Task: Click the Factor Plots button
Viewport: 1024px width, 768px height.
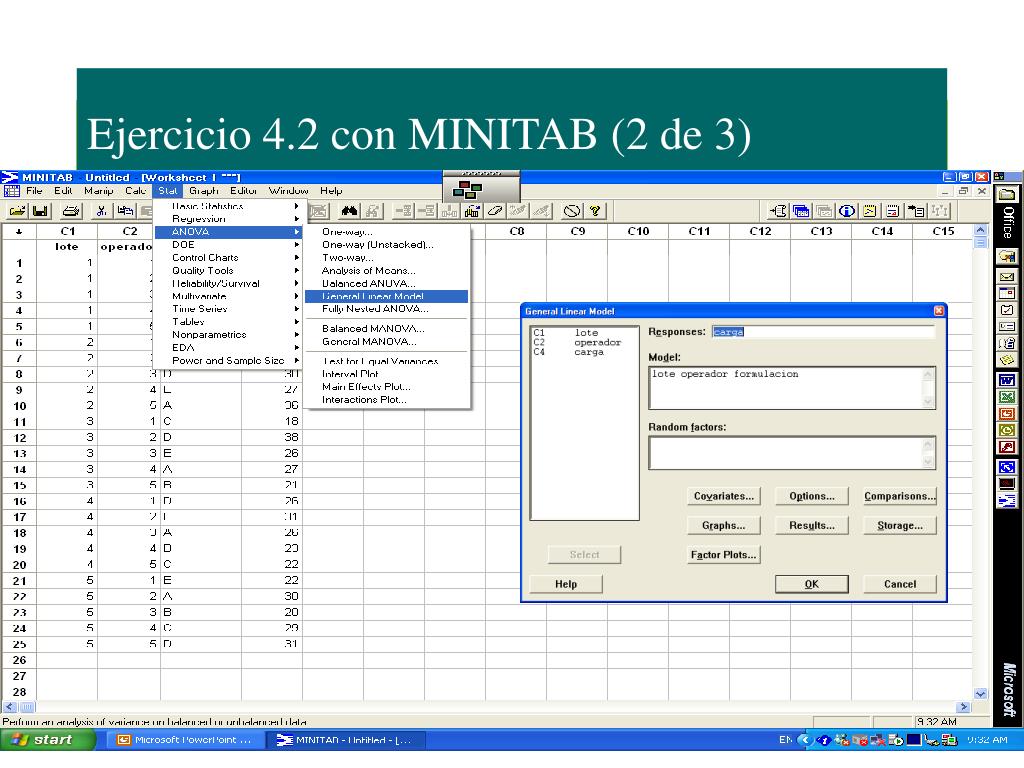Action: pos(724,555)
